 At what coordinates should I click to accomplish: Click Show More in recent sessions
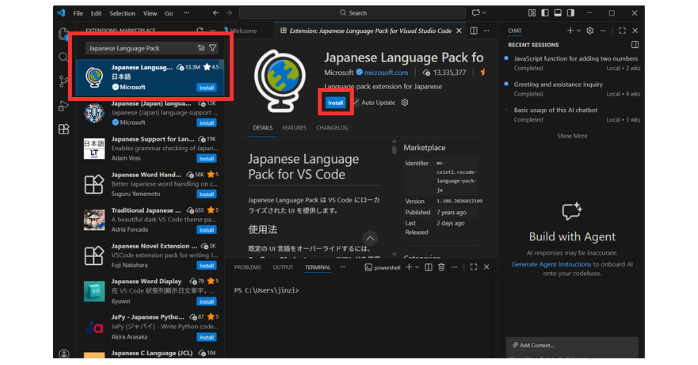click(572, 136)
